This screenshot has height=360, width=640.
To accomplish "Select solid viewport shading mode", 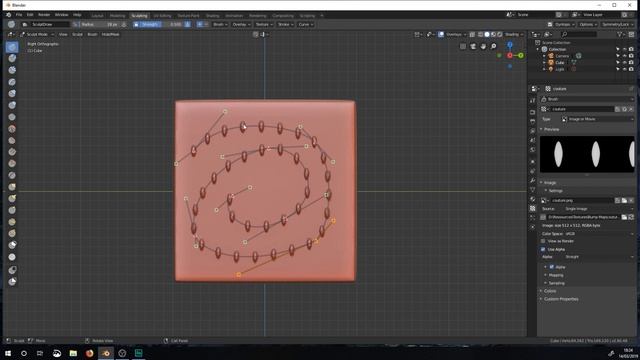I will [487, 34].
